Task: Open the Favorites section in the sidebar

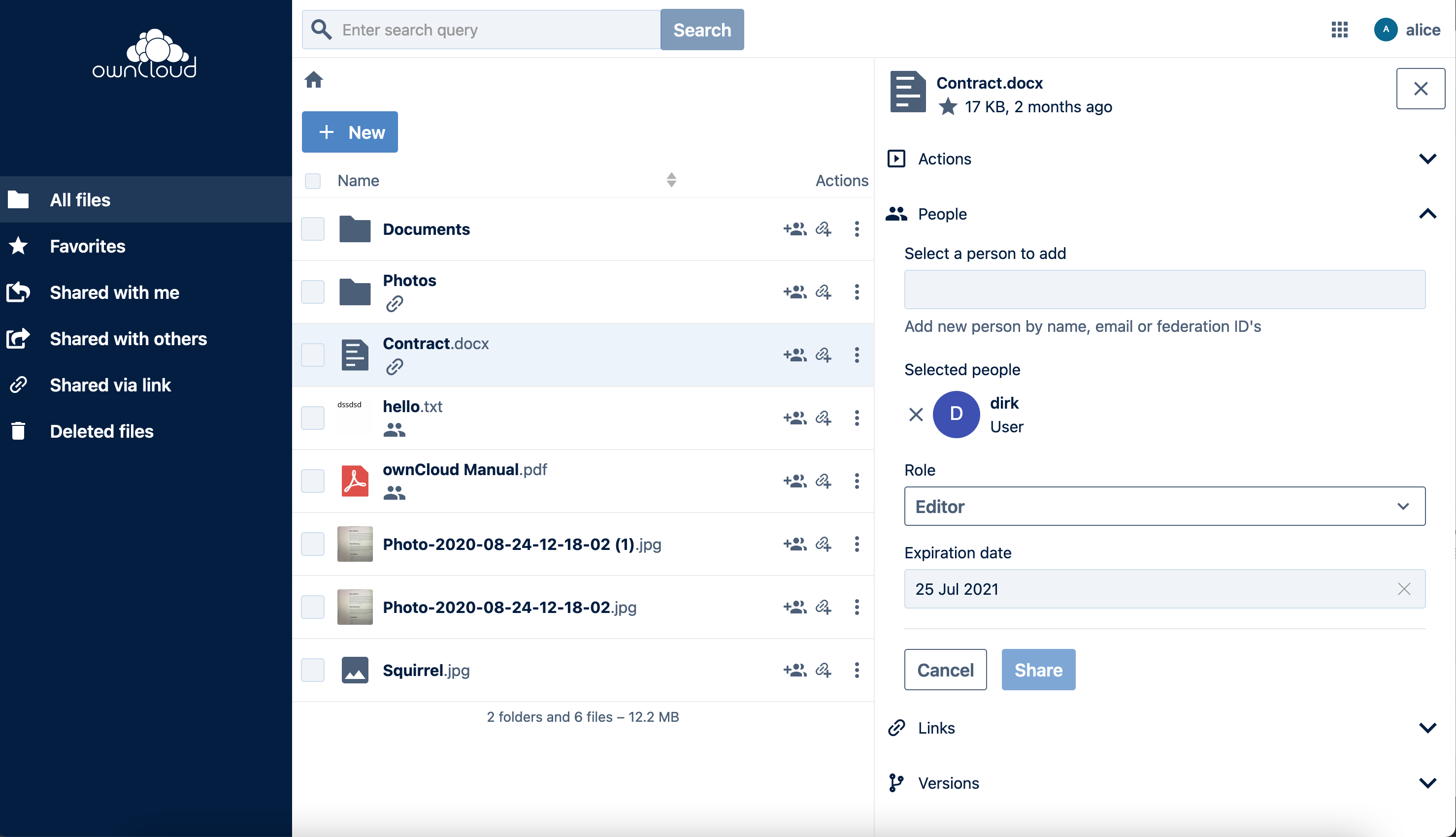Action: (87, 245)
